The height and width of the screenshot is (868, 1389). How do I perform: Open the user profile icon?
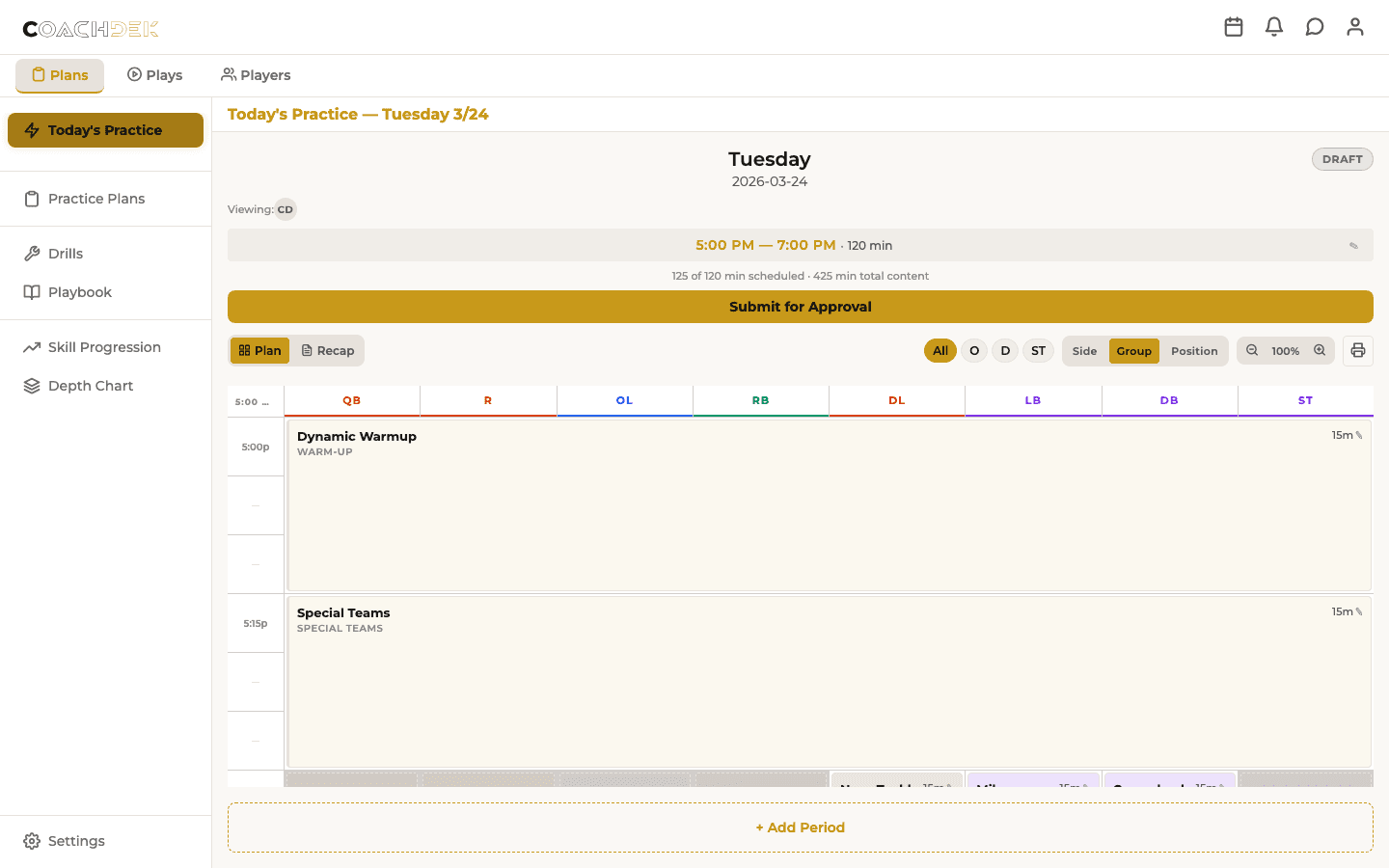point(1355,27)
